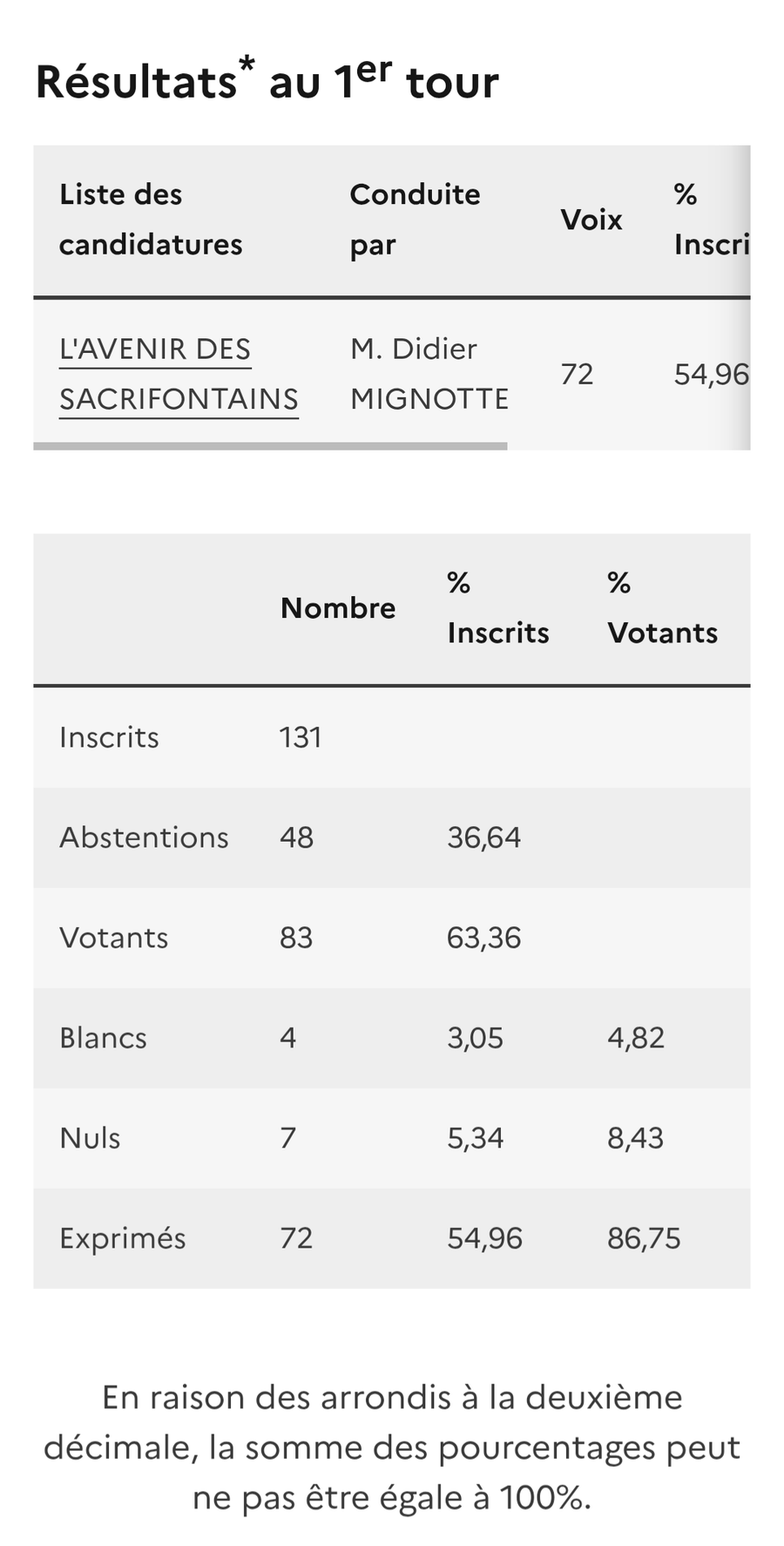The height and width of the screenshot is (1546, 784).
Task: Click the Abstentions row label
Action: coord(144,837)
